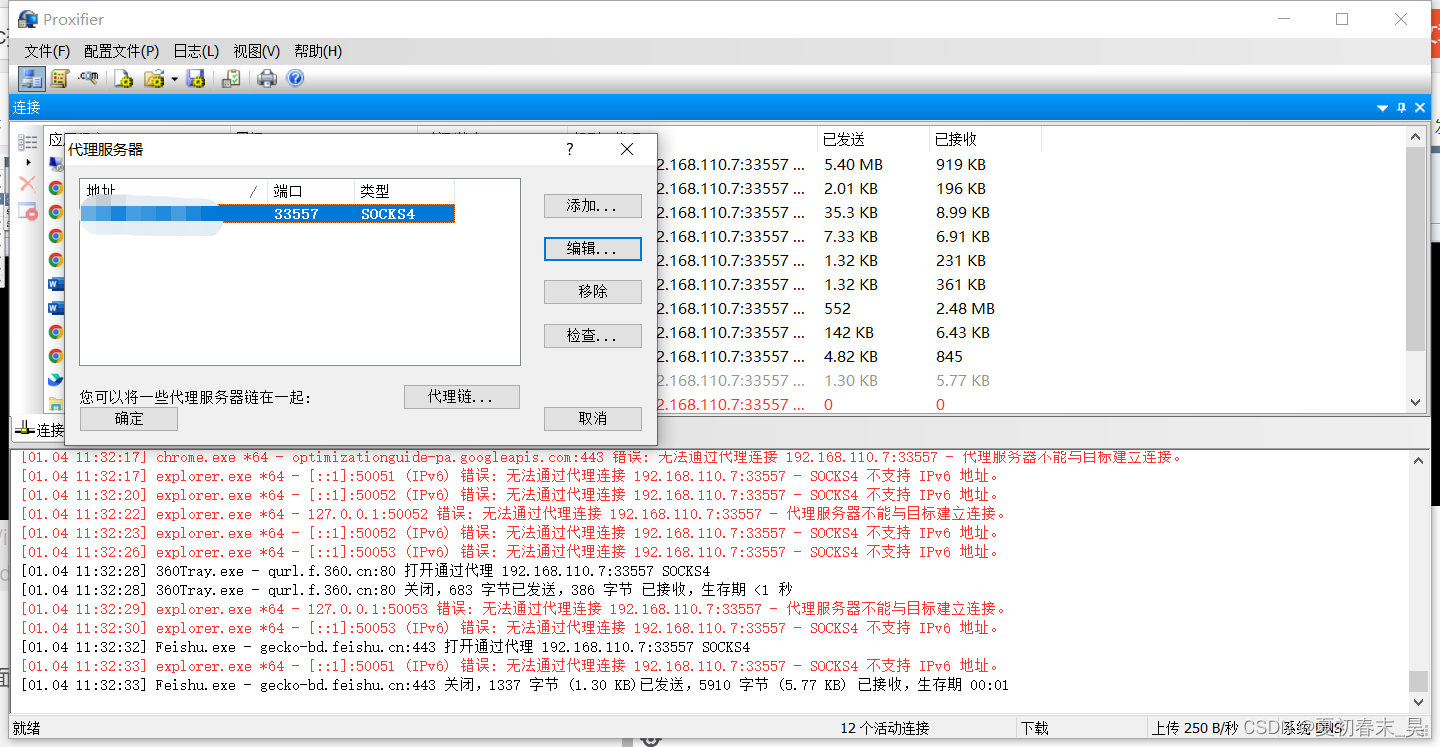
Task: Open the 视图(V) menu
Action: pyautogui.click(x=256, y=51)
